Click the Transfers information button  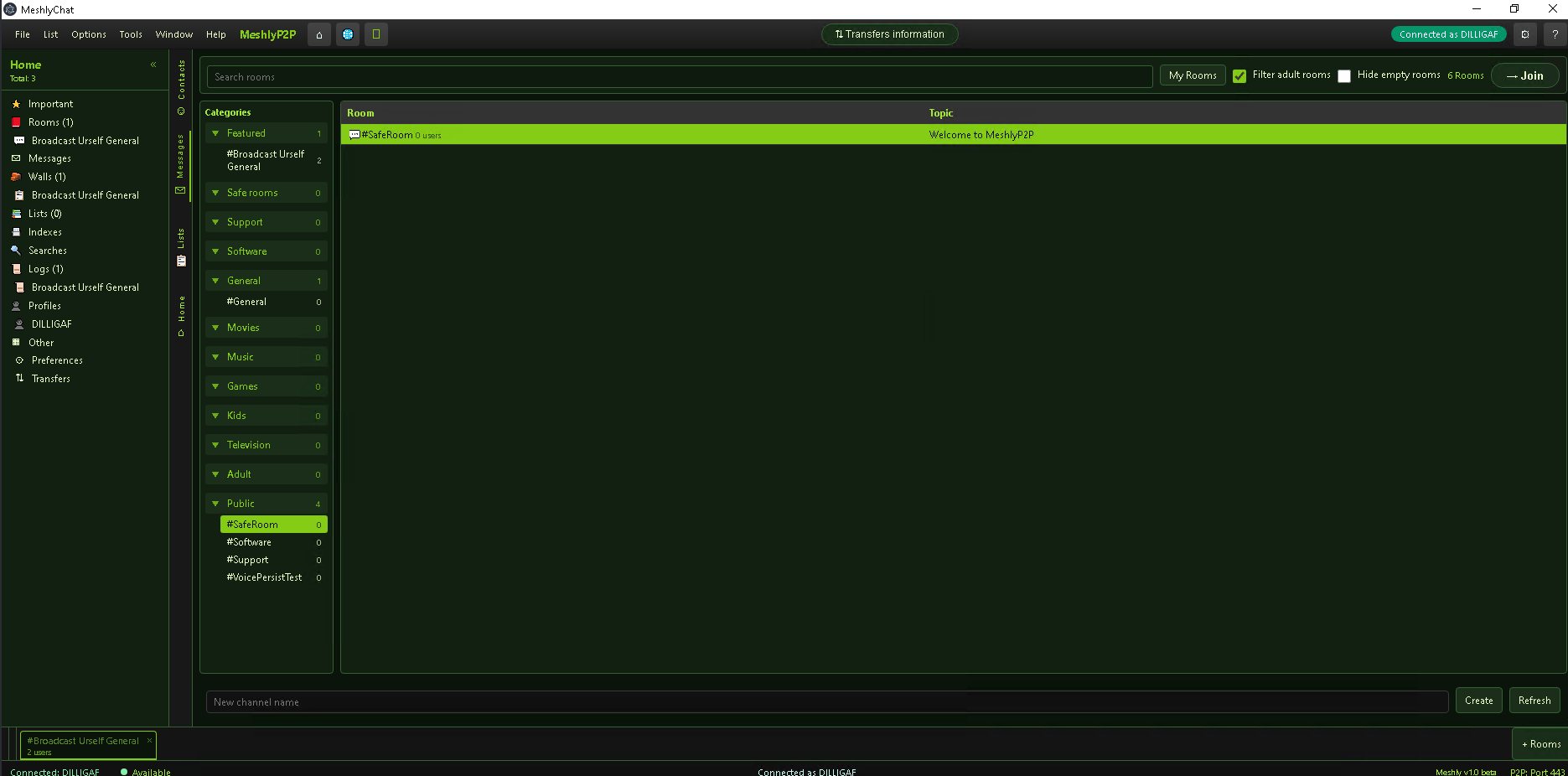point(890,34)
